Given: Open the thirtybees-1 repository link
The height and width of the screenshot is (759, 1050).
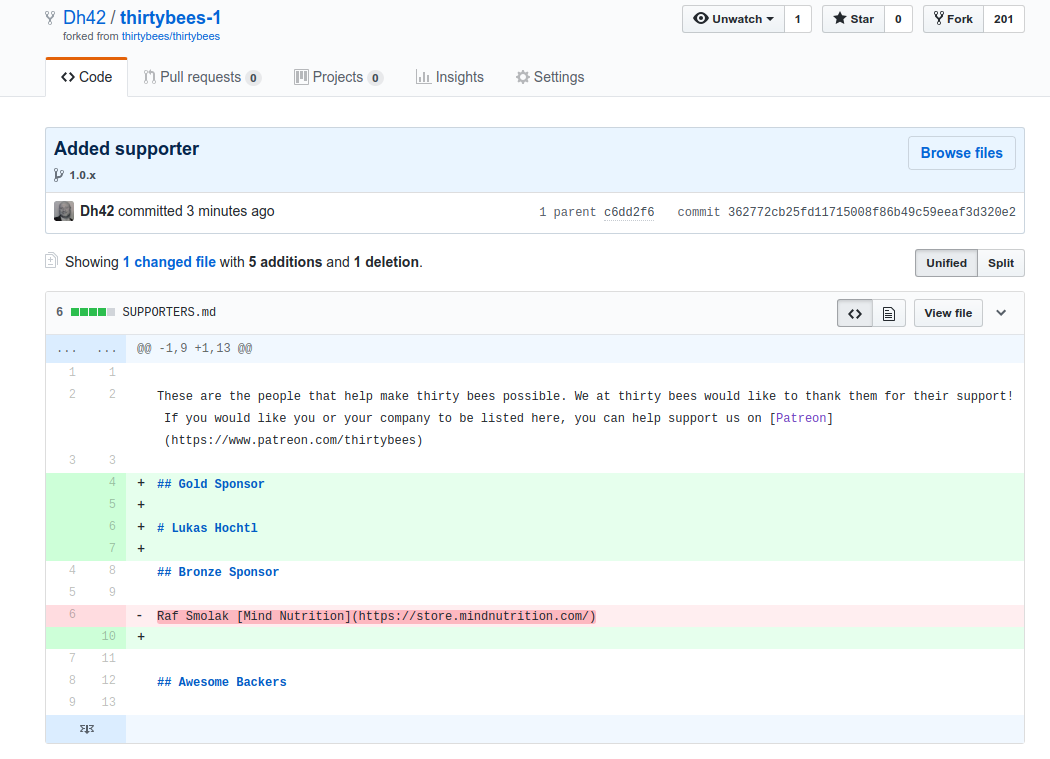Looking at the screenshot, I should [170, 17].
